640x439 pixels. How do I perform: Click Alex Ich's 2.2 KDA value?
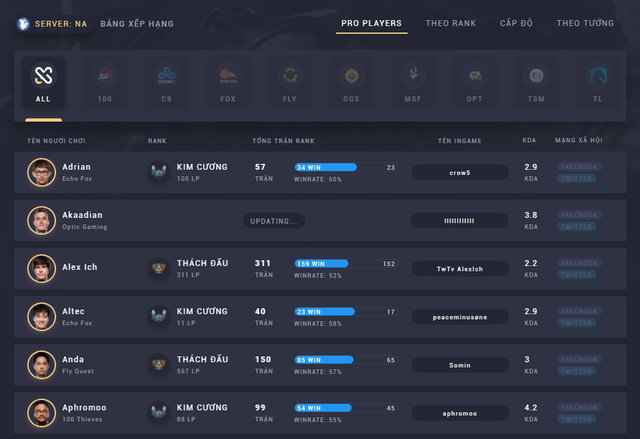click(531, 263)
